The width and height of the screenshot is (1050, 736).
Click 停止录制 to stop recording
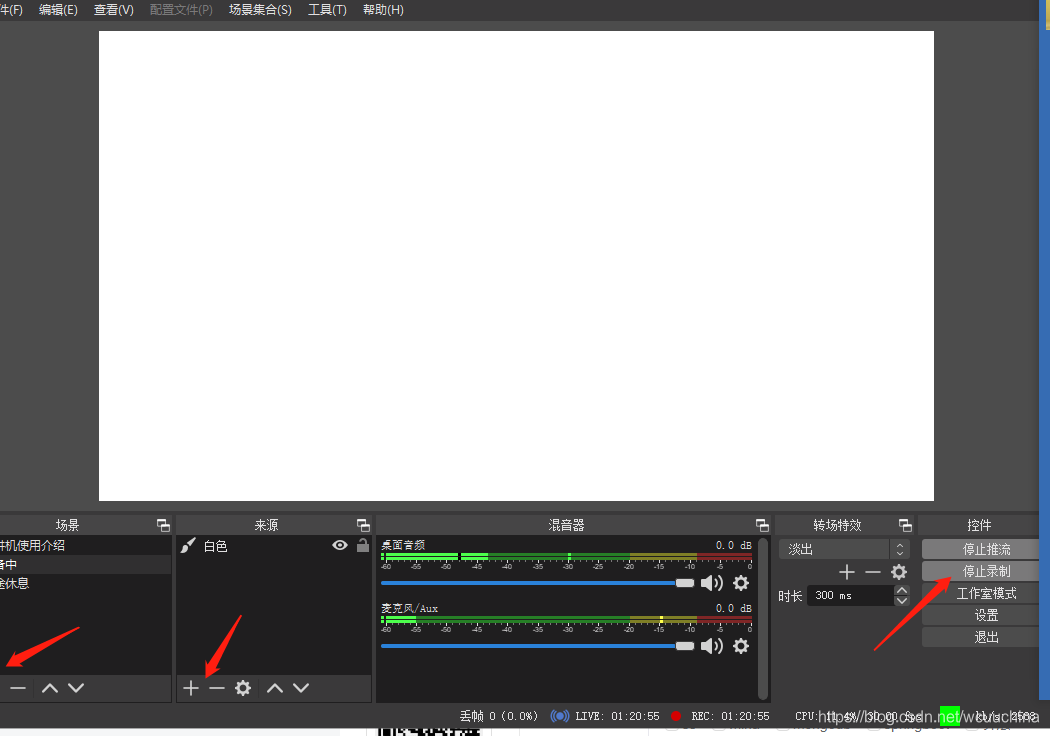(980, 571)
